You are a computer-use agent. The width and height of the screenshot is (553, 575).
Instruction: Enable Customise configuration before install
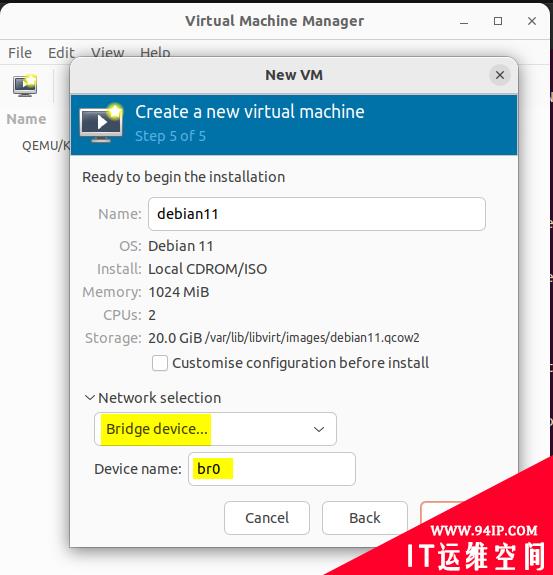click(x=160, y=363)
